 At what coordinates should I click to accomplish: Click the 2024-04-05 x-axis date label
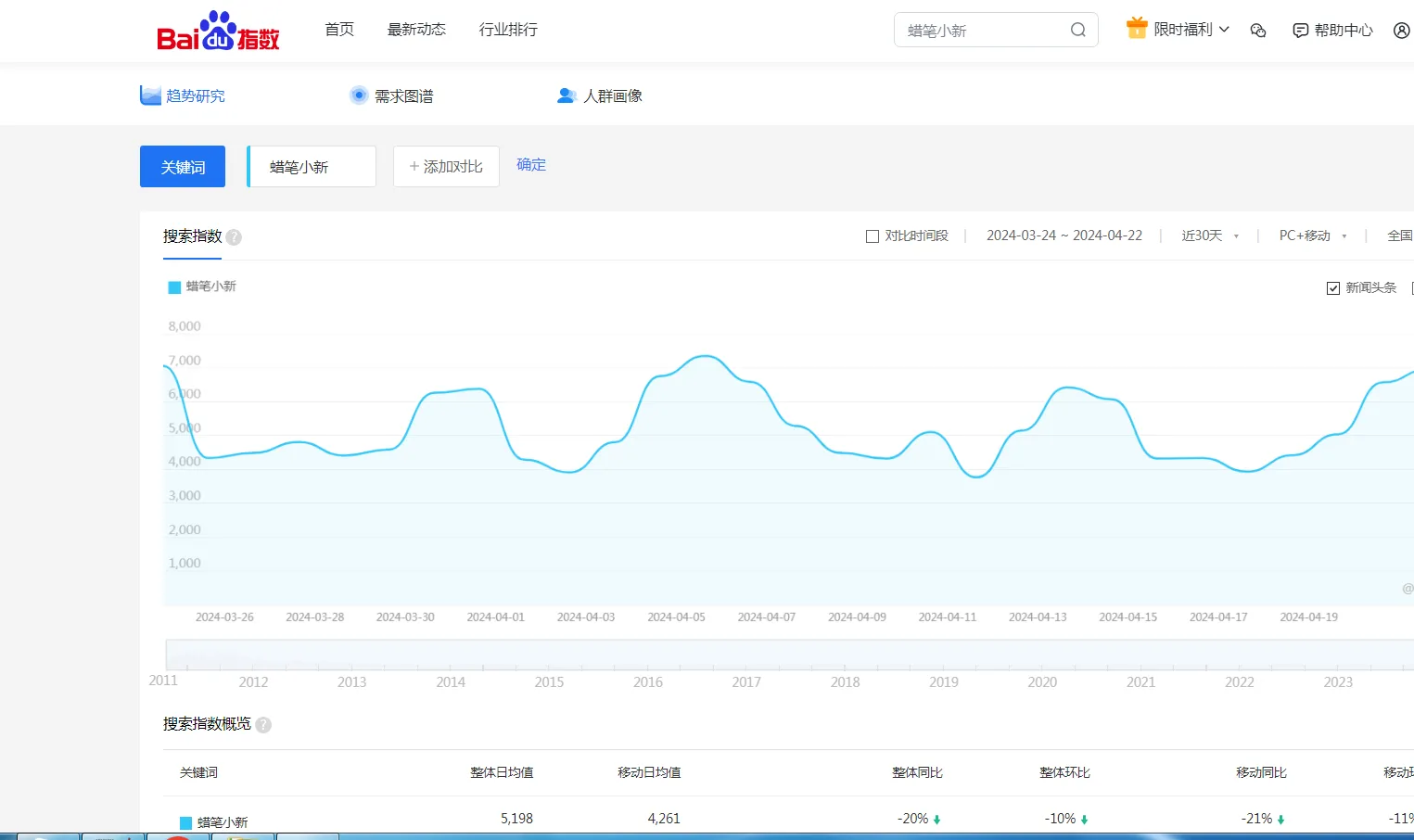tap(676, 617)
